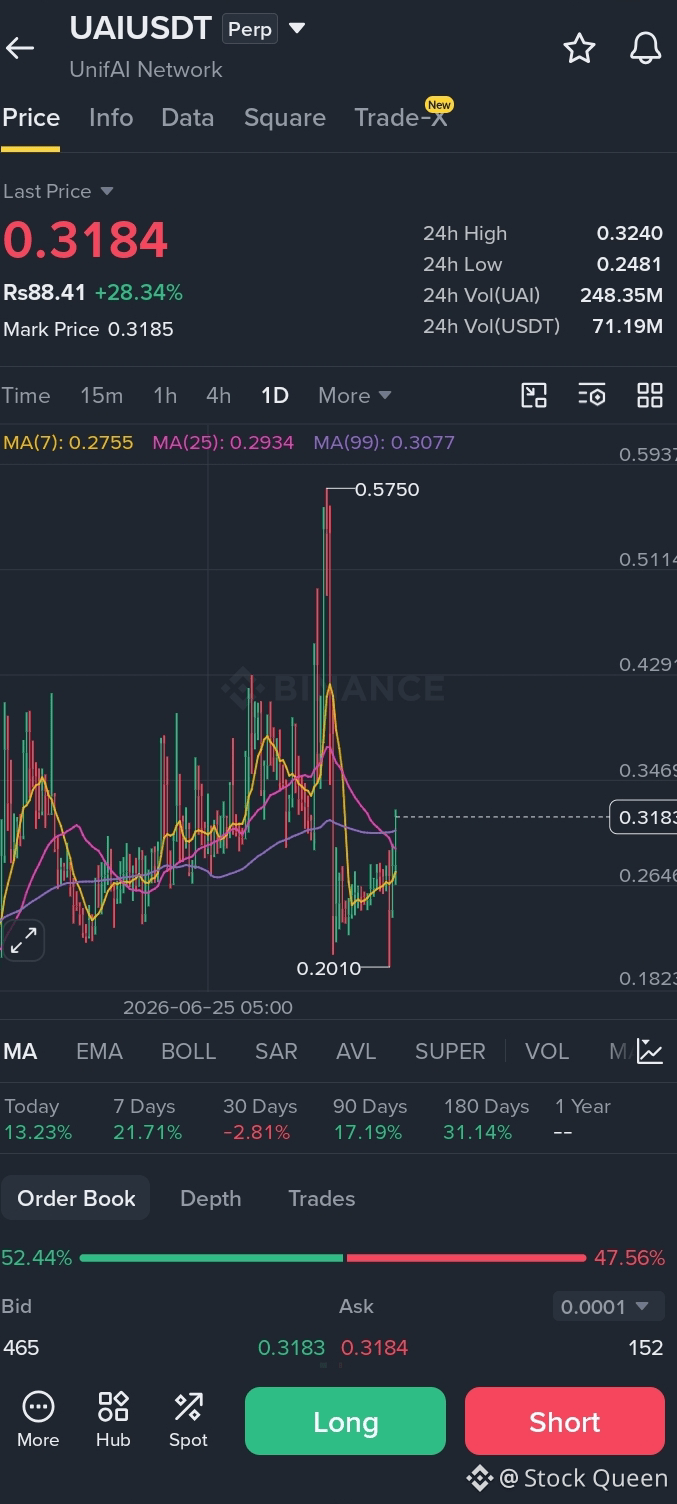Add UAIUSDT to favorites with star icon
This screenshot has height=1504, width=677.
pyautogui.click(x=579, y=48)
